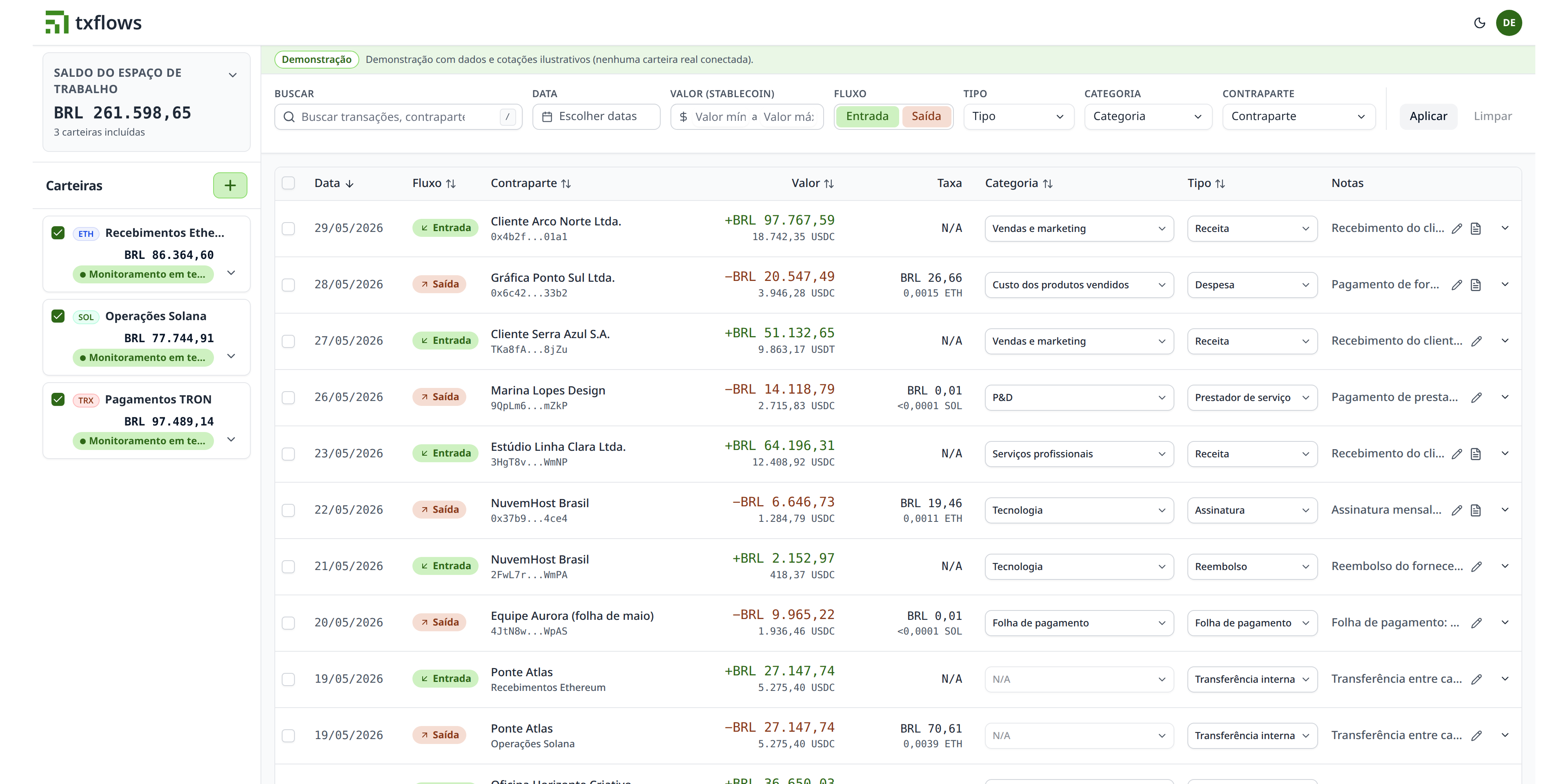Add a new wallet with plus button
The height and width of the screenshot is (784, 1568).
point(230,185)
